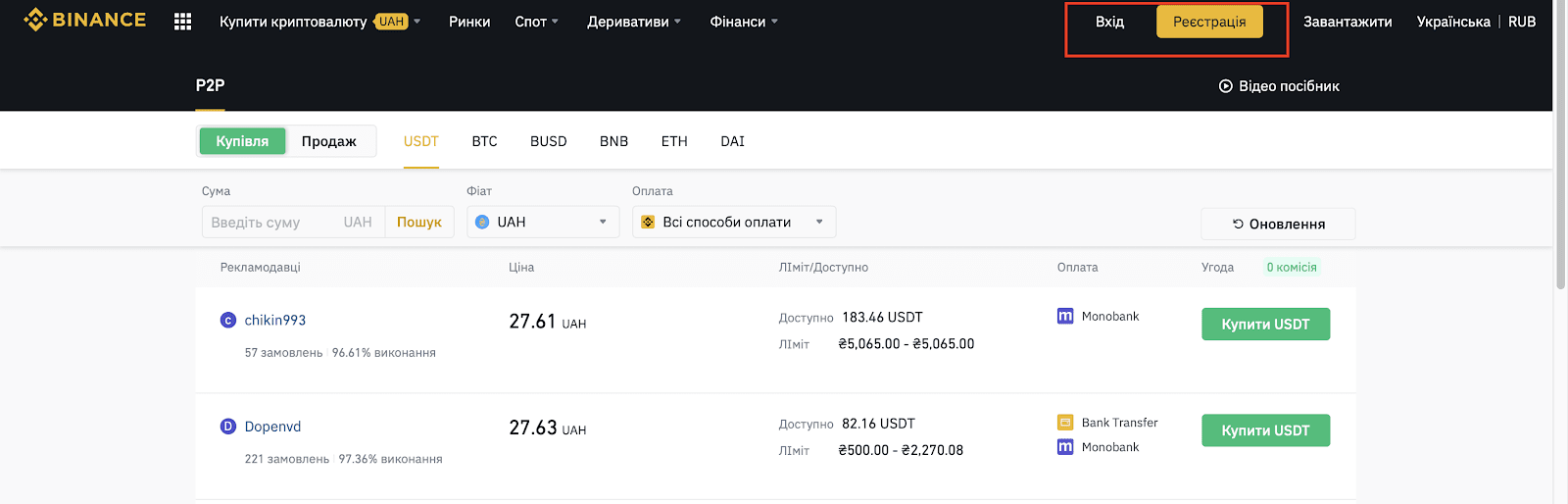
Task: Open the UAH fiat currency dropdown
Action: click(x=543, y=222)
